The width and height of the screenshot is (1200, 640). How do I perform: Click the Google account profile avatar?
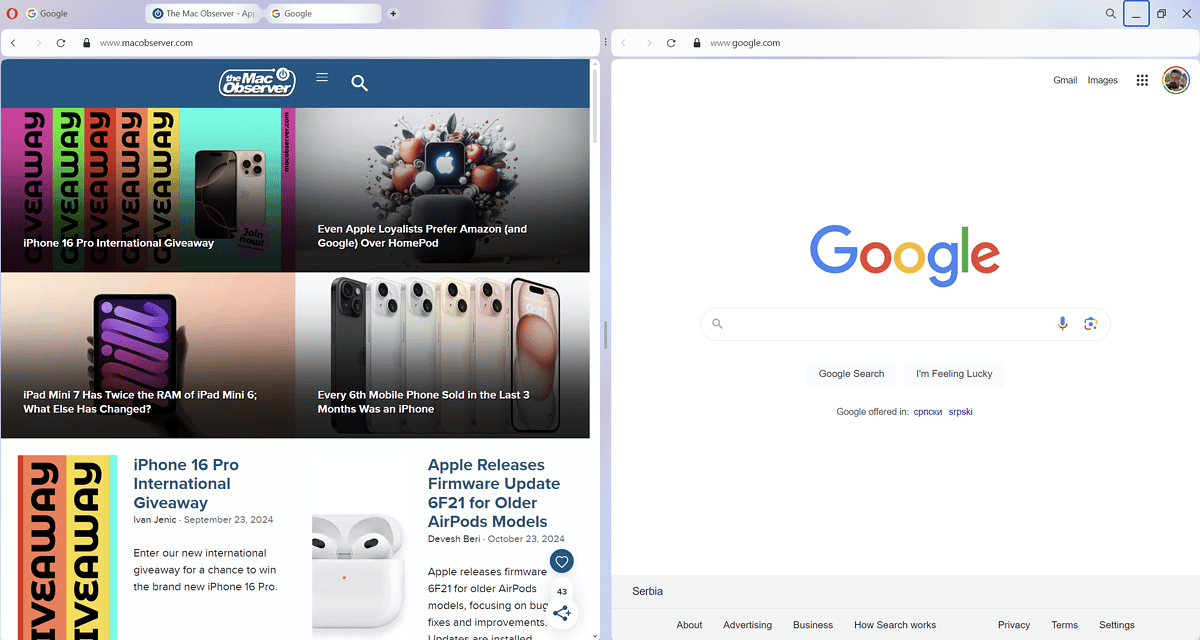pos(1175,79)
